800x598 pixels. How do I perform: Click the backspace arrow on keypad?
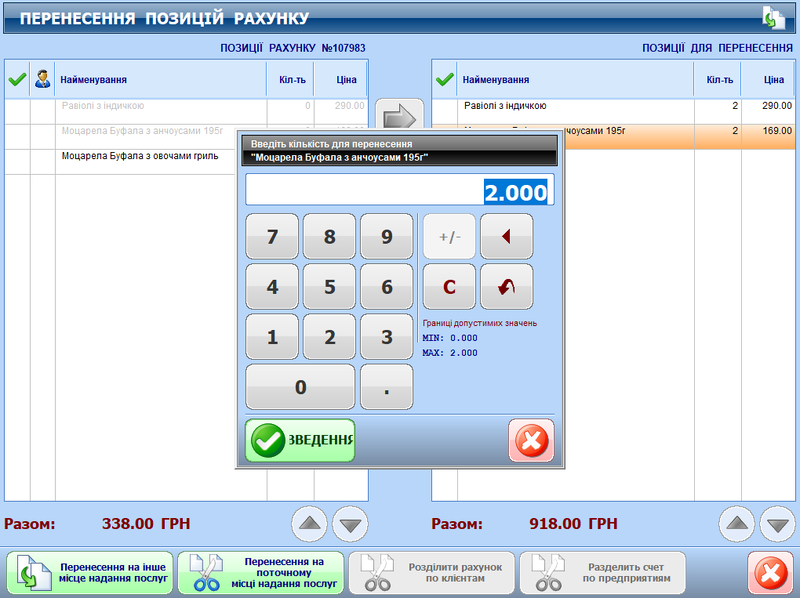pyautogui.click(x=506, y=237)
